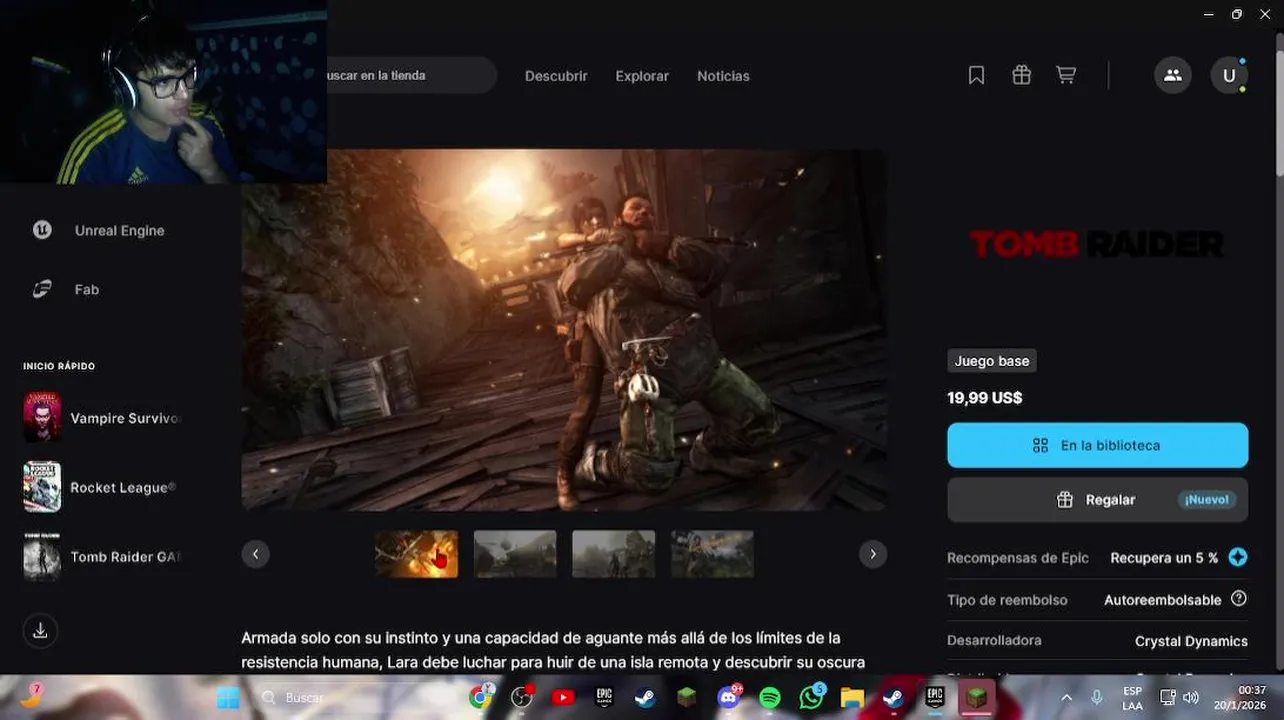Click the Juego base badge
Screen dimensions: 1284x720
click(991, 361)
